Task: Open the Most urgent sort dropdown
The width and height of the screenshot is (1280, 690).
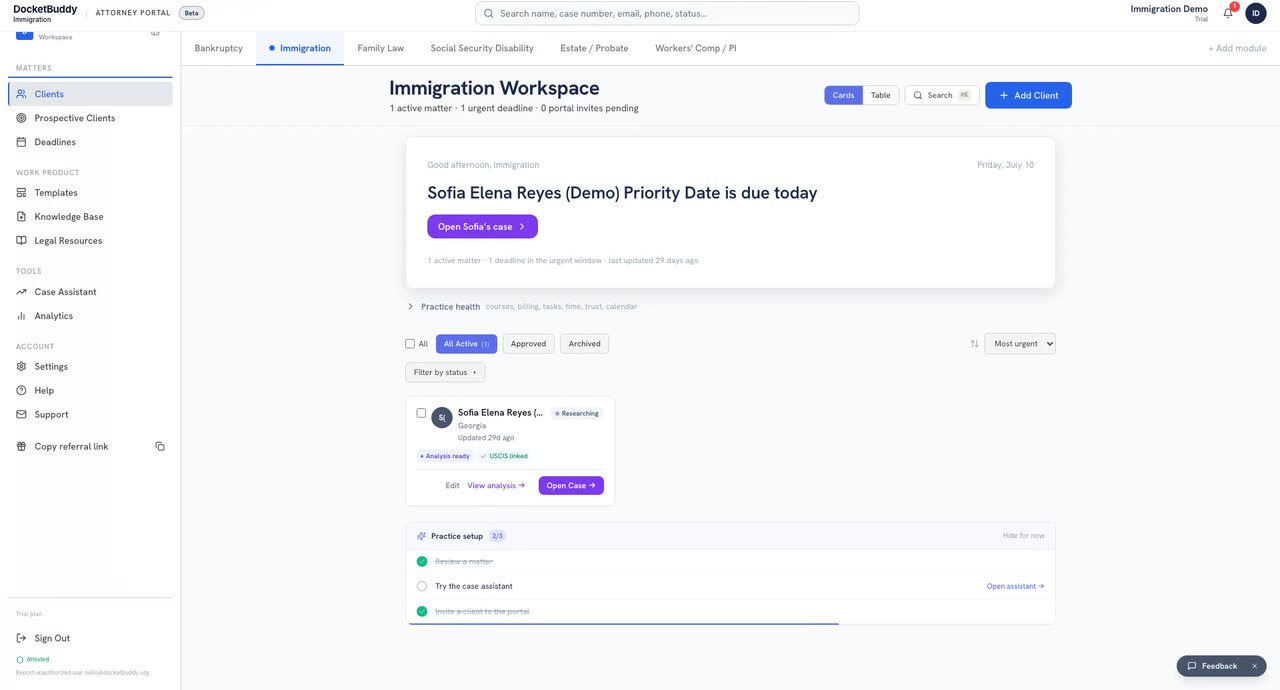Action: pos(1020,344)
